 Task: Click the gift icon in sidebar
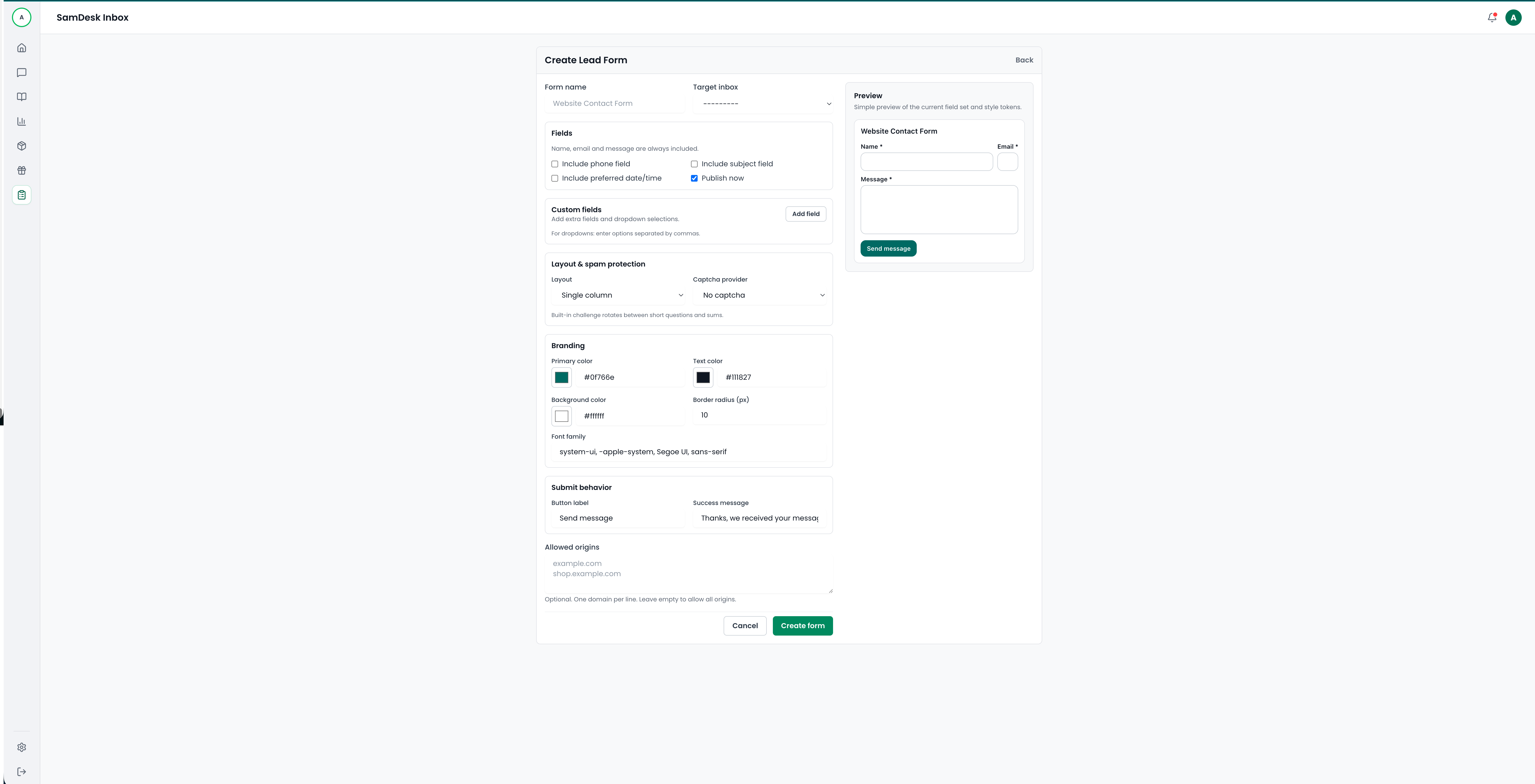pyautogui.click(x=21, y=170)
